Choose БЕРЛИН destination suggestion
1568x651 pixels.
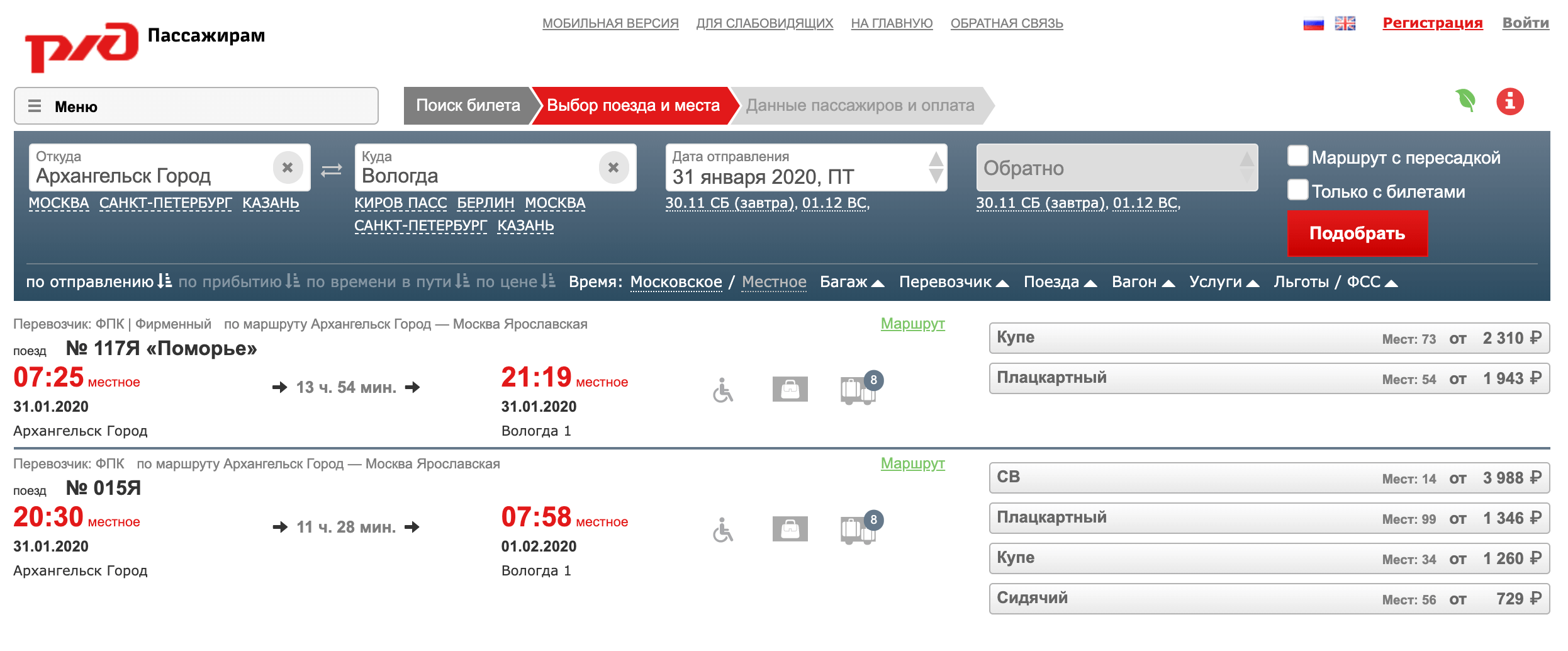485,203
